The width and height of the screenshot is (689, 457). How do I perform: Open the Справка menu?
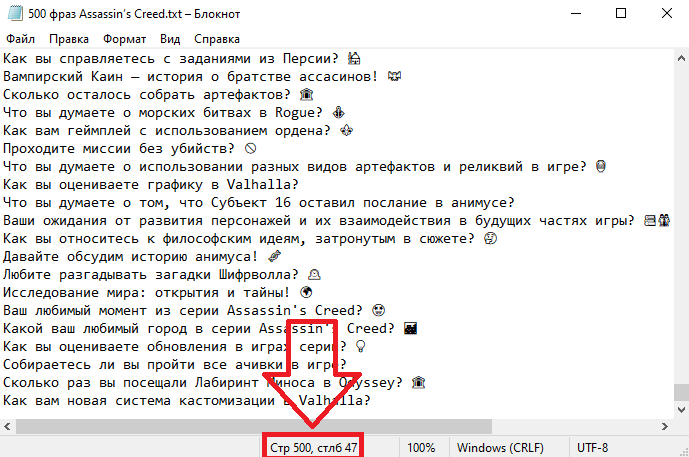tap(216, 39)
